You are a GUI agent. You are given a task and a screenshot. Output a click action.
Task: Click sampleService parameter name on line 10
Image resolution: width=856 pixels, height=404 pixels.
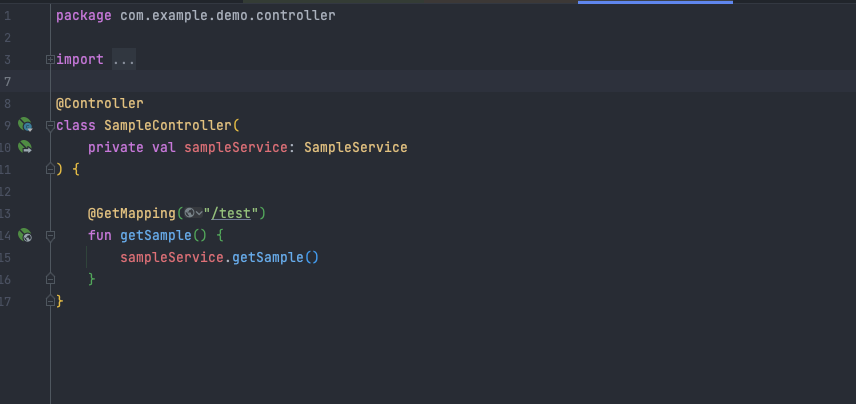[x=236, y=147]
